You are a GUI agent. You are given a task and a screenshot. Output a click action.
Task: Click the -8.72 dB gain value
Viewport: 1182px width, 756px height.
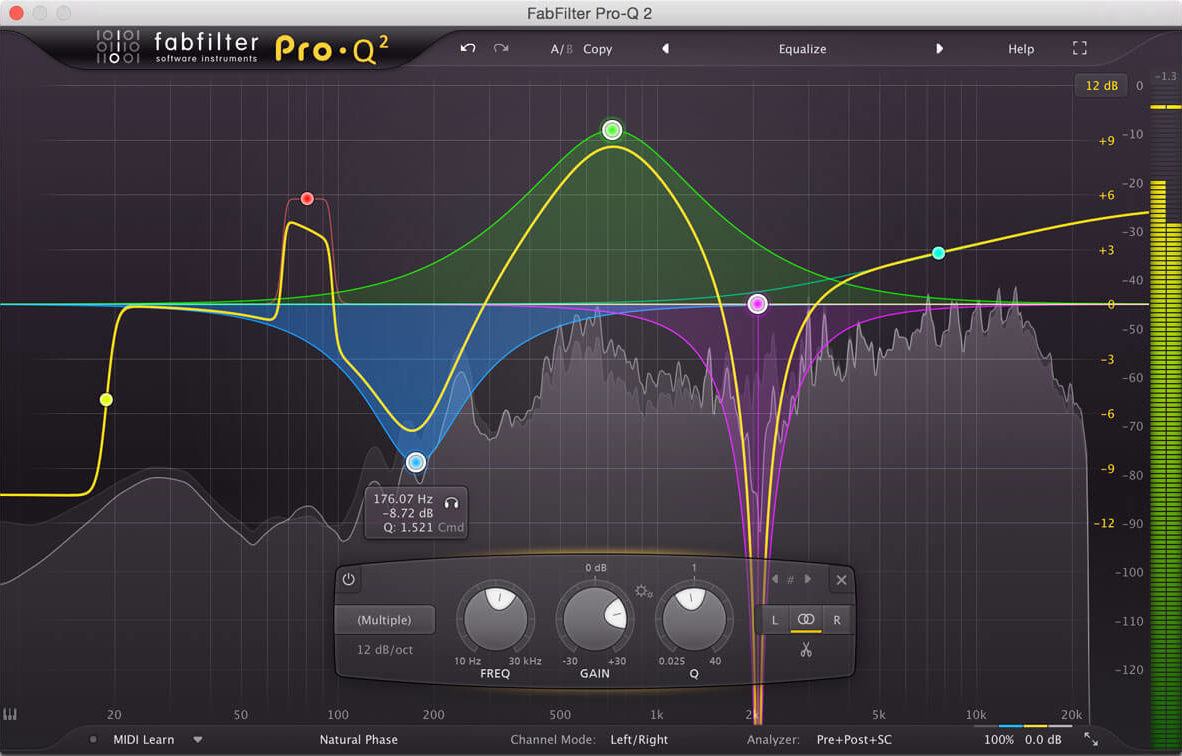408,513
